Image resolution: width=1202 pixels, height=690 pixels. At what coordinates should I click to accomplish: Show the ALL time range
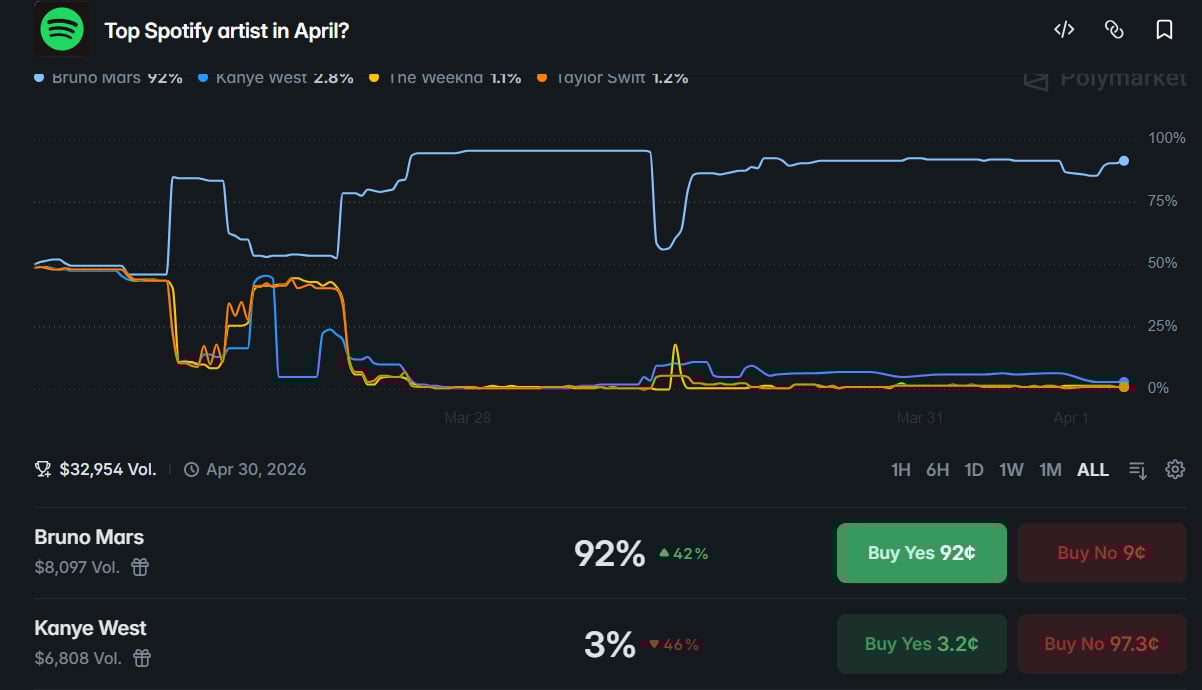pyautogui.click(x=1093, y=469)
